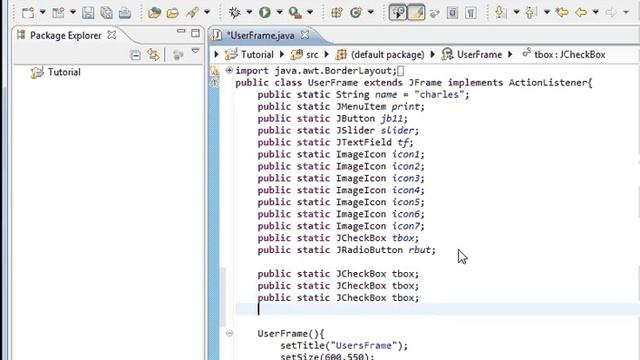
Task: Click the Previous Annotation up-arrow icon
Action: click(x=530, y=13)
